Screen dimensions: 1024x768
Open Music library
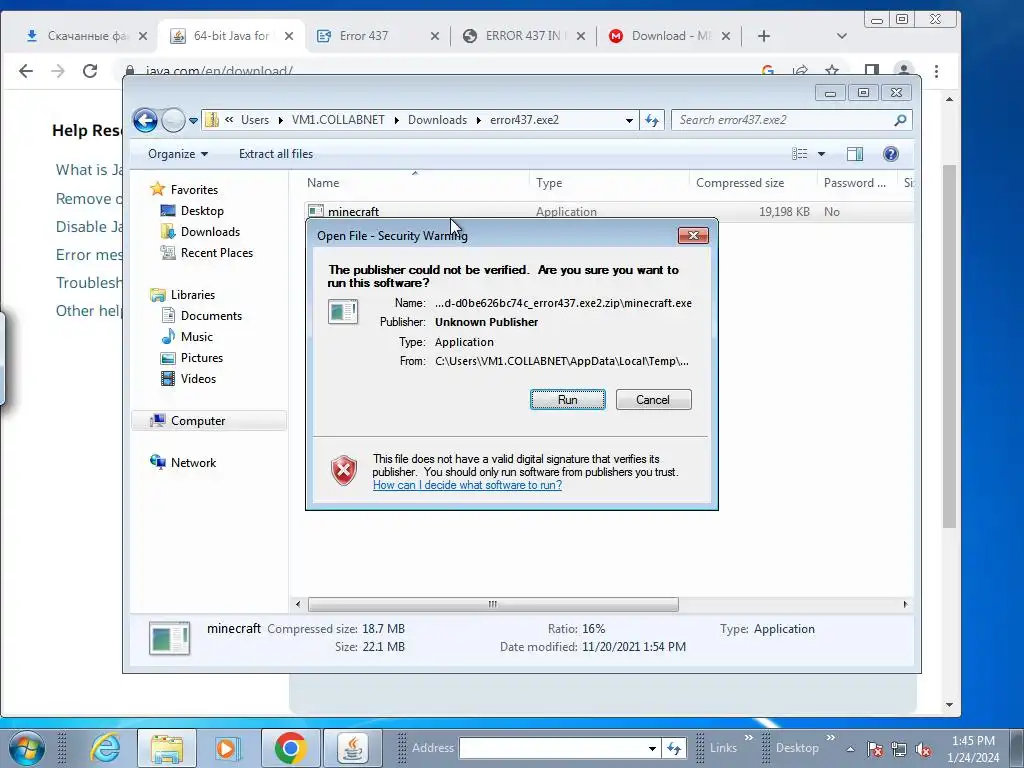coord(197,337)
